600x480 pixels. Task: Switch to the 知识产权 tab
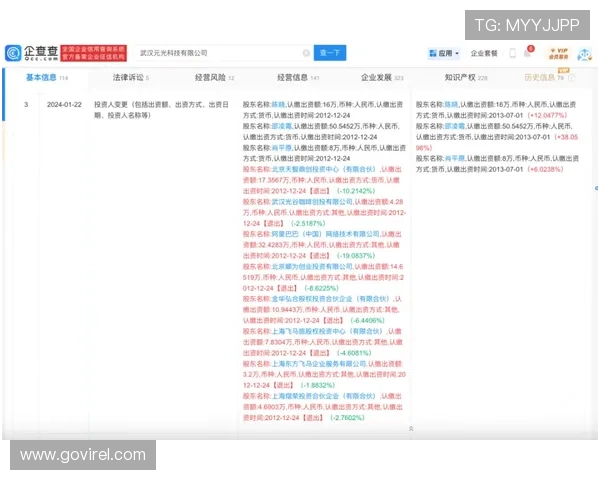466,78
